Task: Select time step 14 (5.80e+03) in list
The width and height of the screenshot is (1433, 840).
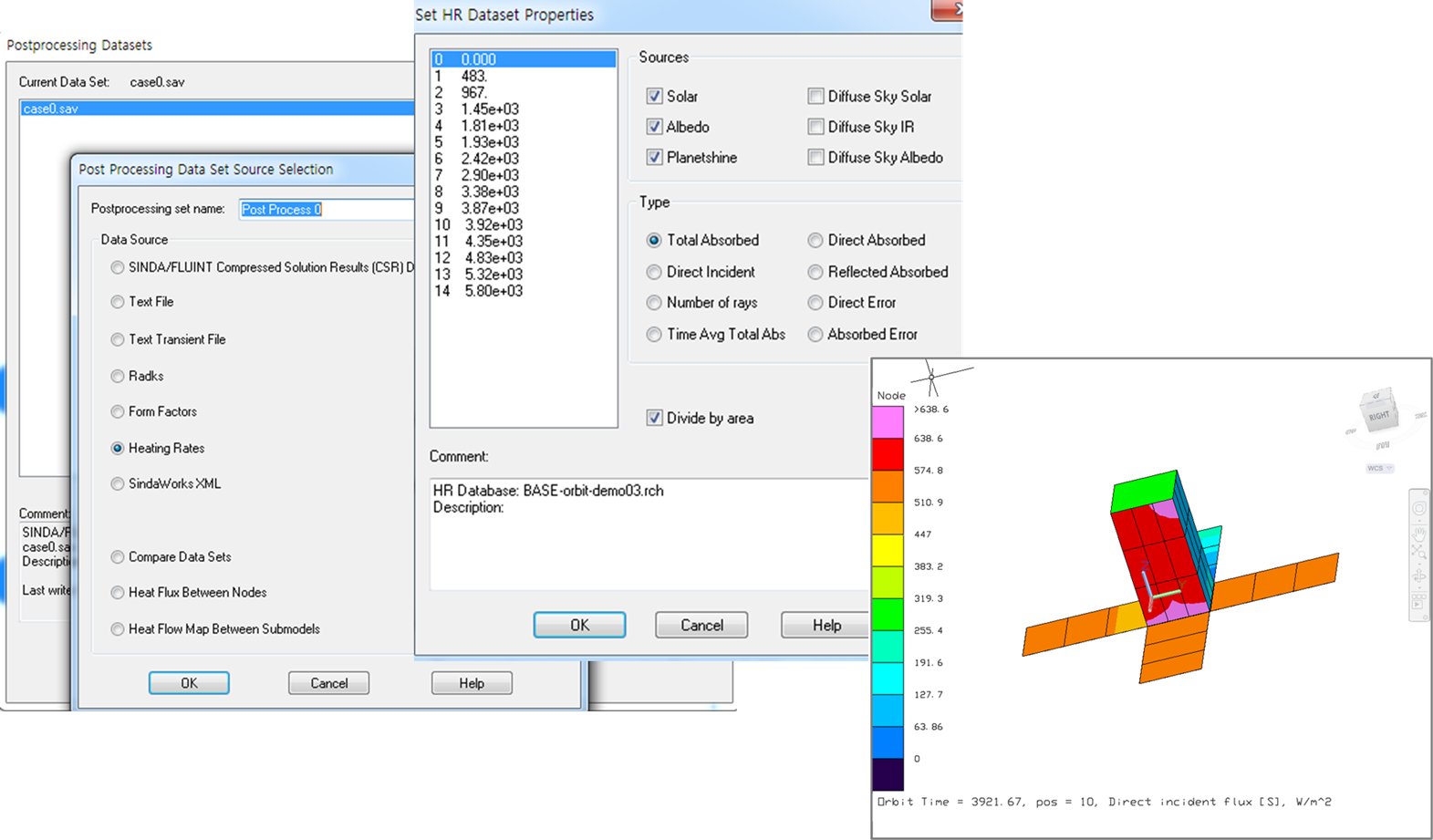Action: (x=524, y=291)
